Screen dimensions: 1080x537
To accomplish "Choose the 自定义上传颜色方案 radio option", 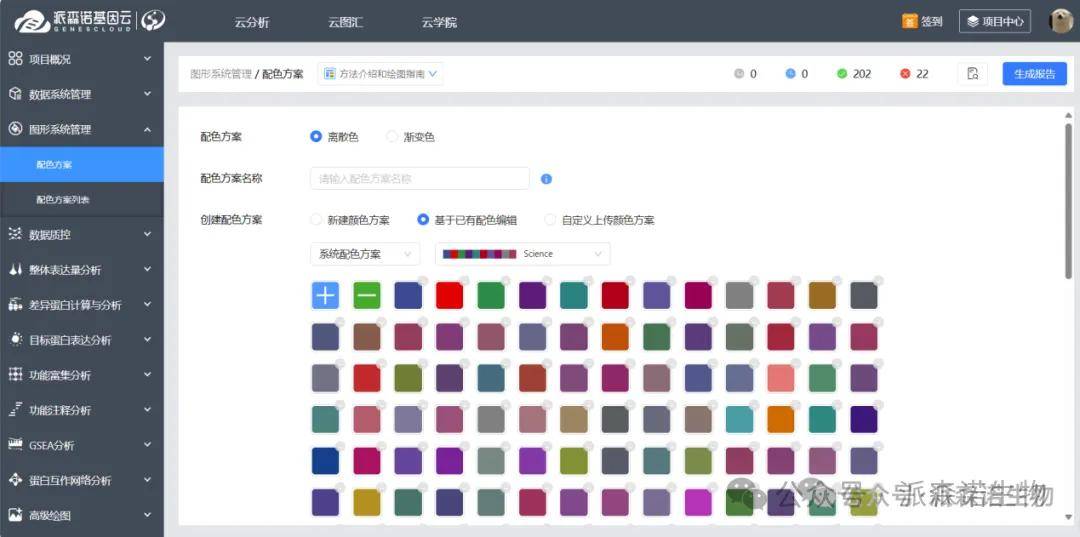I will click(550, 220).
